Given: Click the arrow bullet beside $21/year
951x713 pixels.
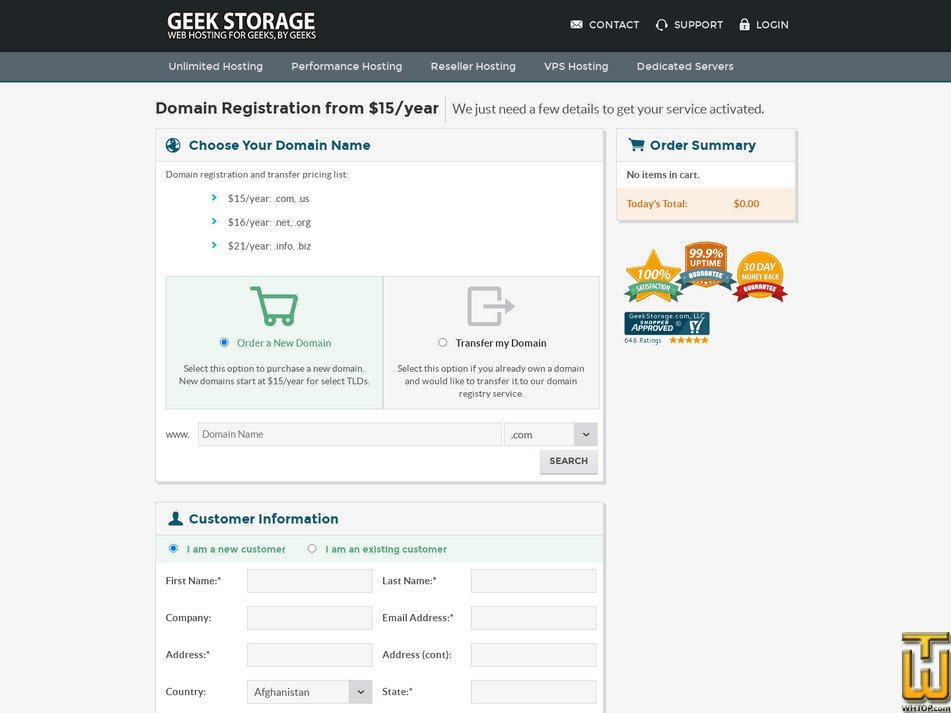Looking at the screenshot, I should 214,245.
